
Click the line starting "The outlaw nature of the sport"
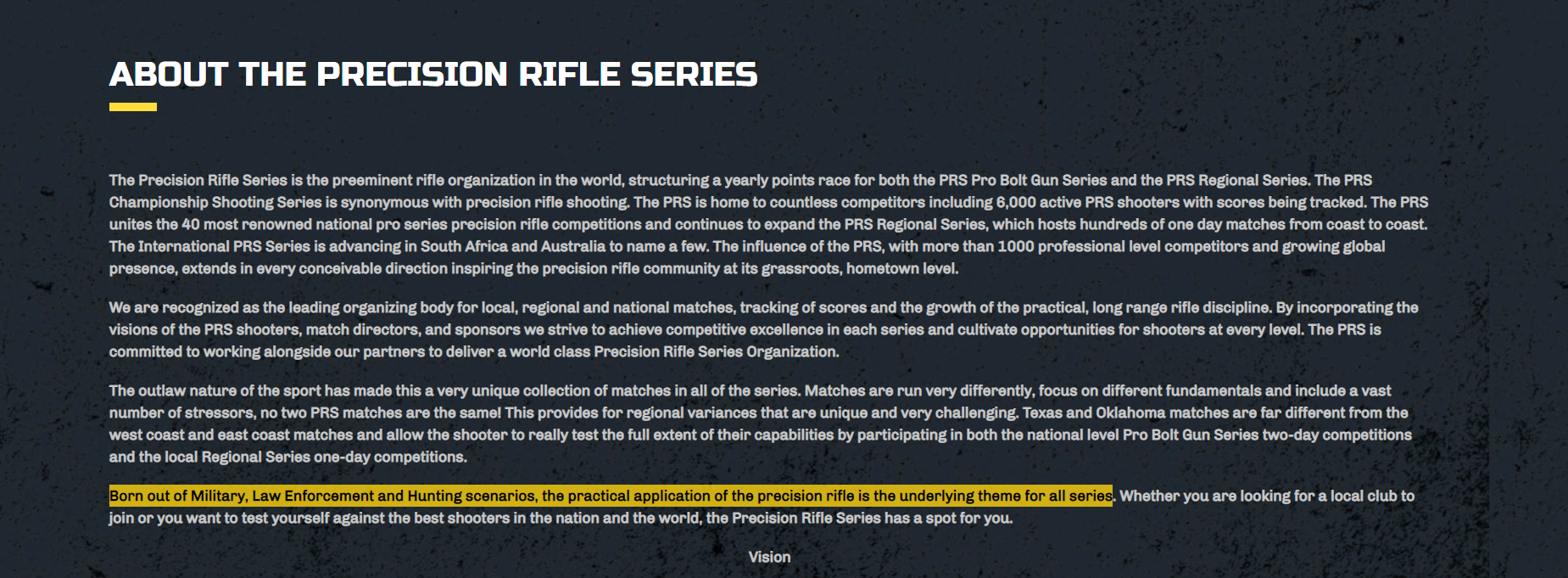click(750, 390)
